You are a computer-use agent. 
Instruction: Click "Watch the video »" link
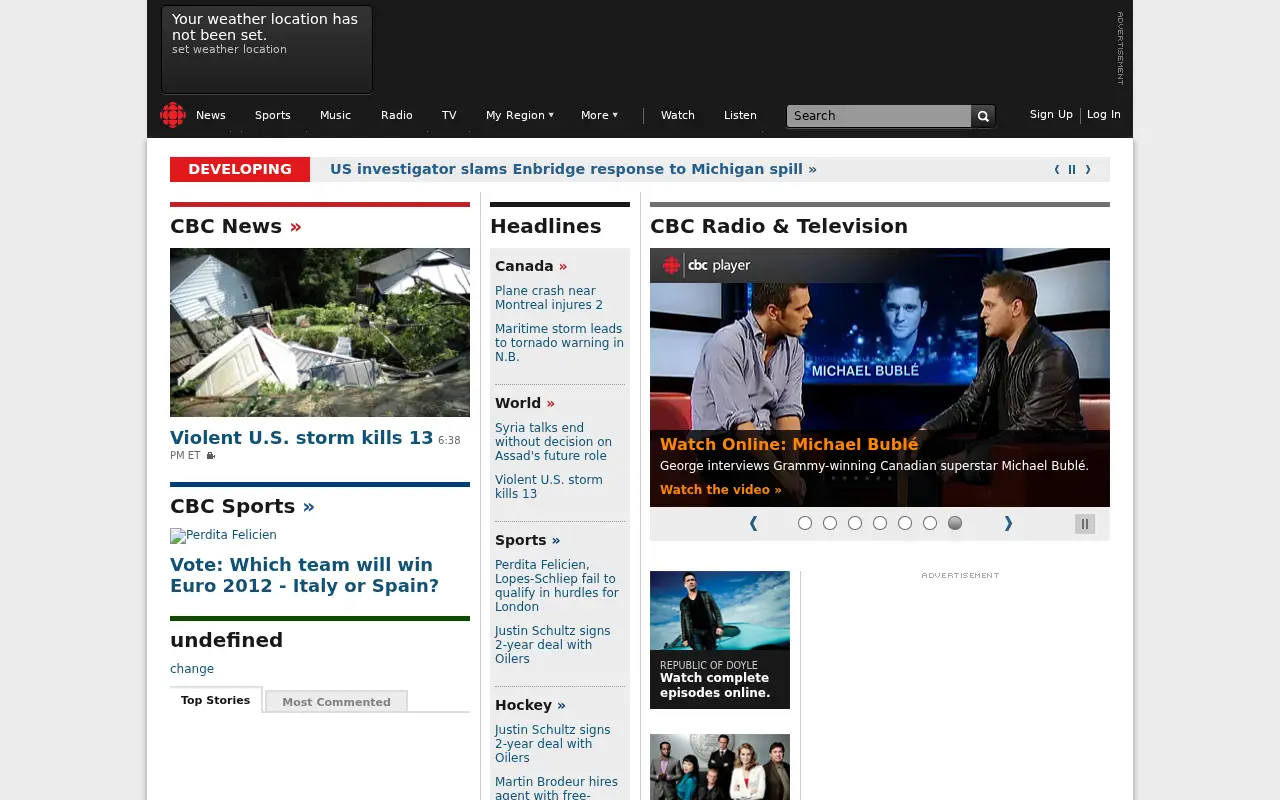coord(721,490)
